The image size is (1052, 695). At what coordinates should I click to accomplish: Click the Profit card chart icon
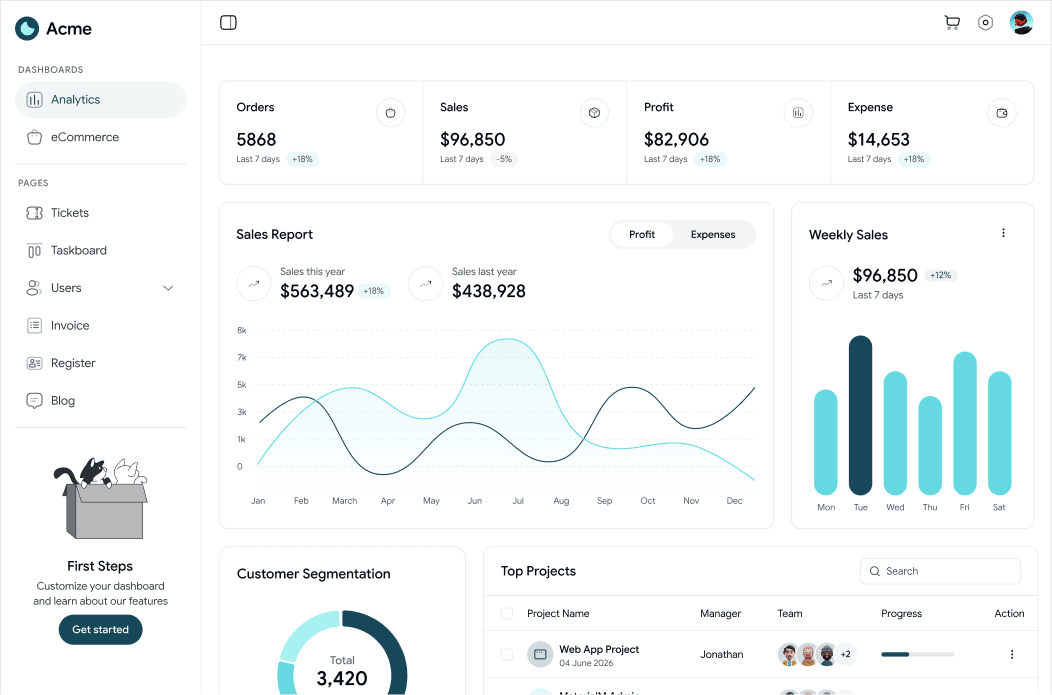(798, 113)
